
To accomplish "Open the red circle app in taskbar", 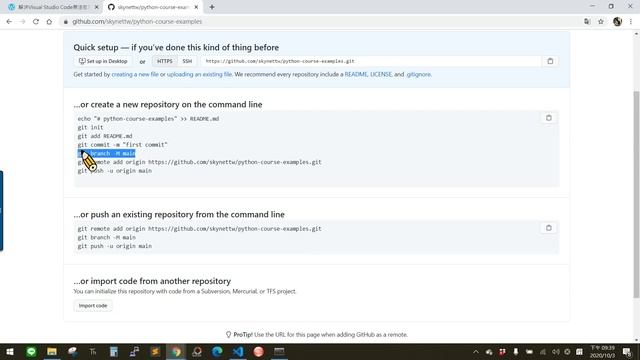I will click(x=258, y=351).
